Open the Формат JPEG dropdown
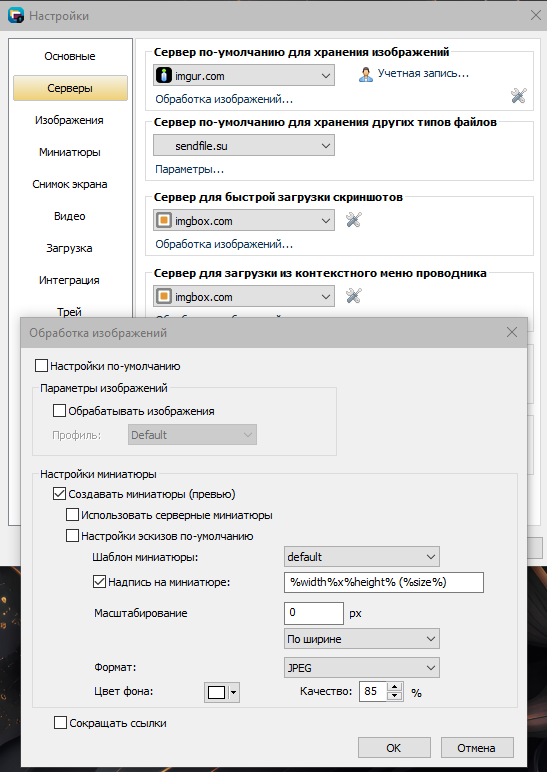Viewport: 547px width, 772px height. tap(361, 668)
